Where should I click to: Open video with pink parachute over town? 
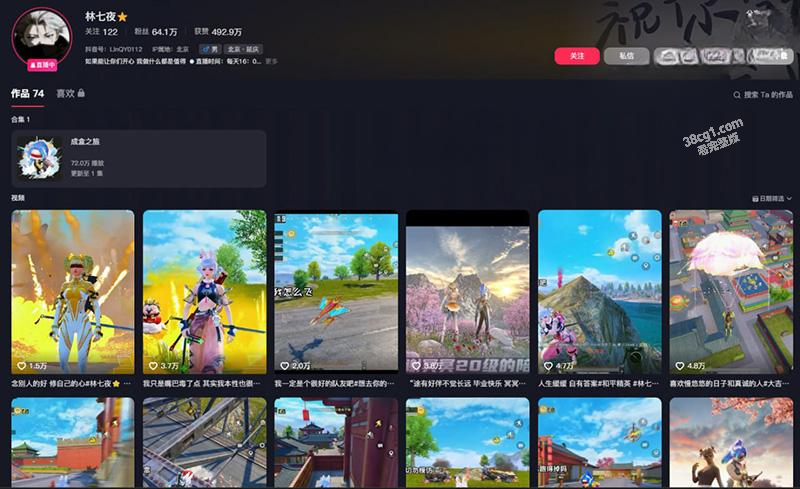[731, 292]
